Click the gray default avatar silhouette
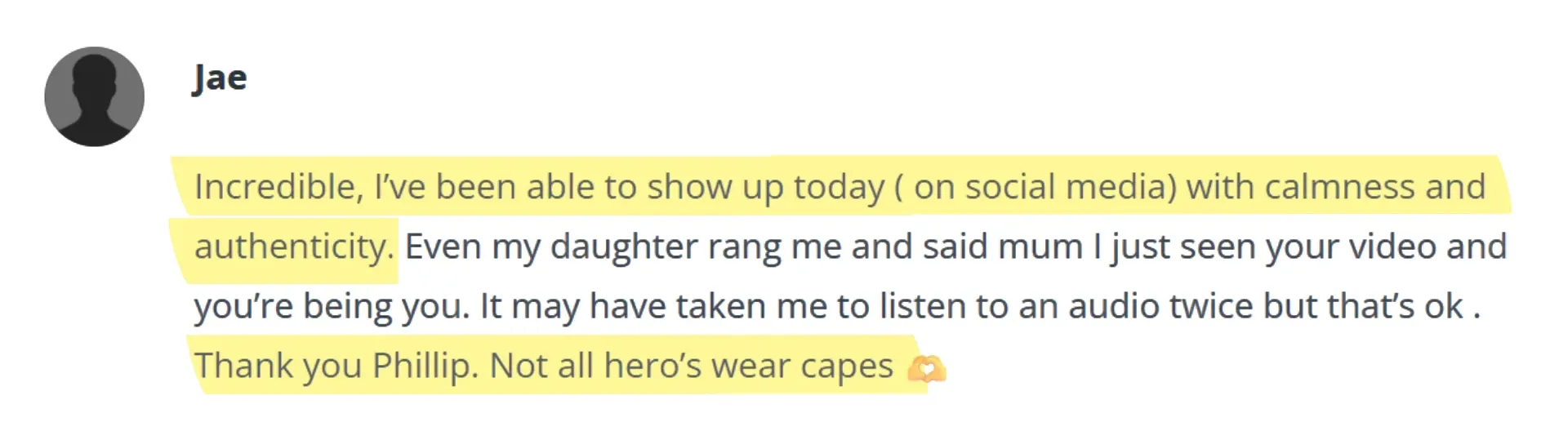The width and height of the screenshot is (1568, 431). (x=94, y=96)
